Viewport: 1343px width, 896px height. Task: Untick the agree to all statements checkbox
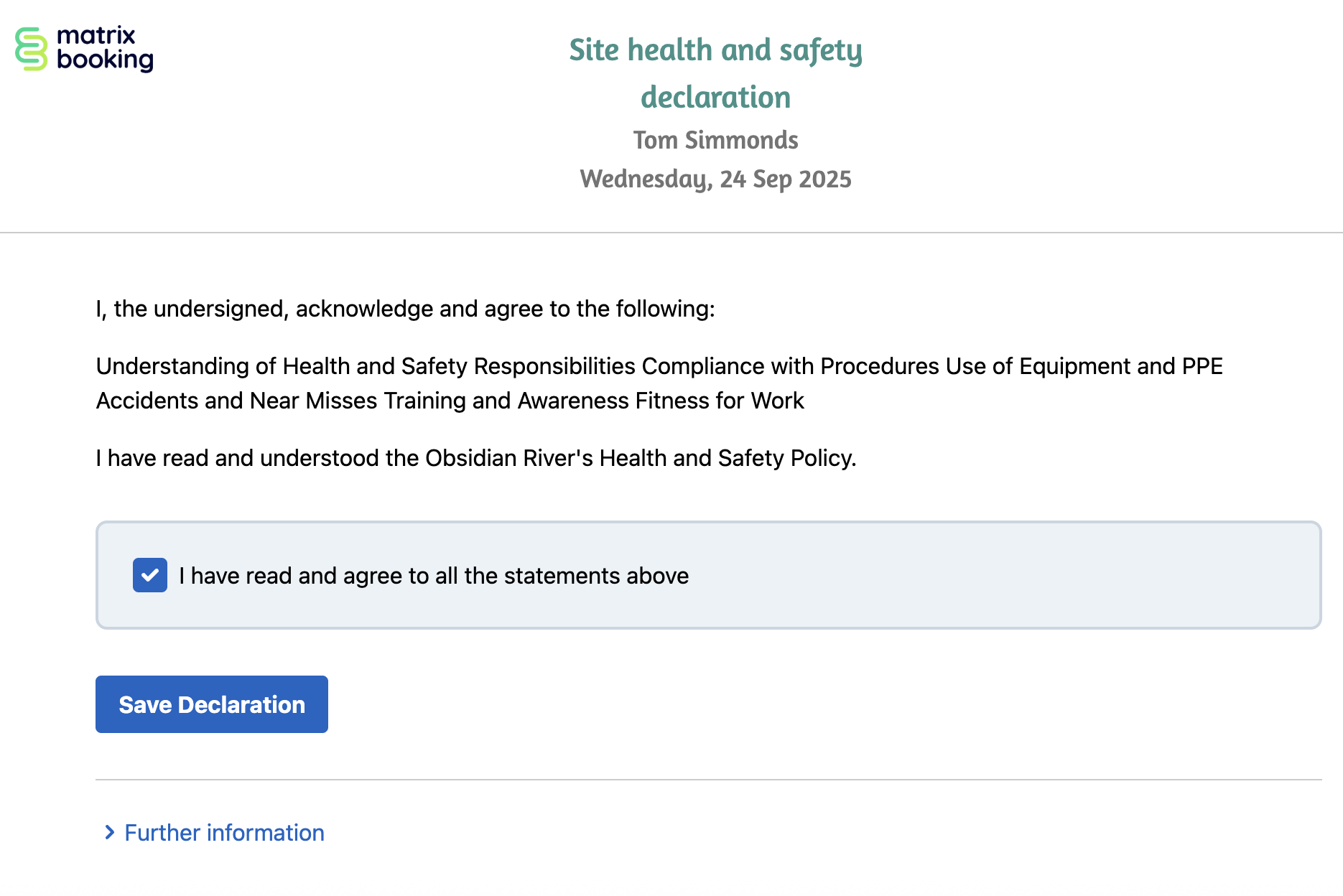tap(150, 575)
